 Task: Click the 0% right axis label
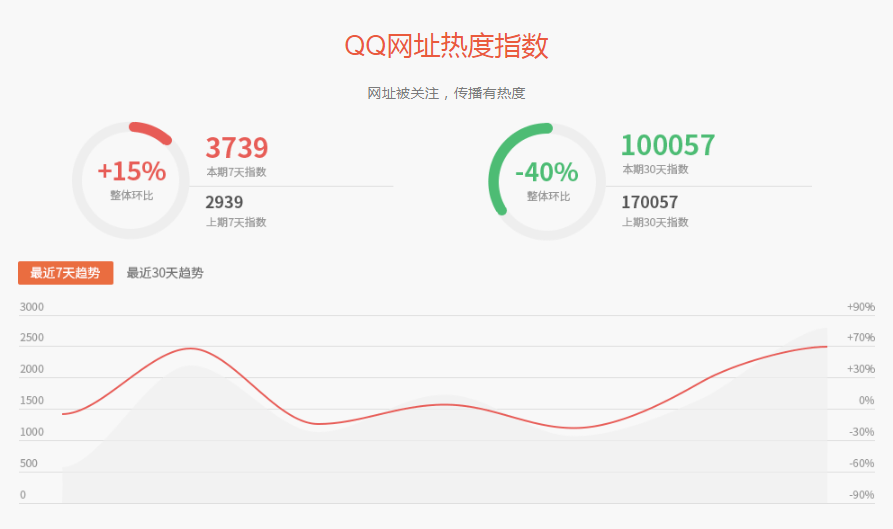click(x=866, y=400)
